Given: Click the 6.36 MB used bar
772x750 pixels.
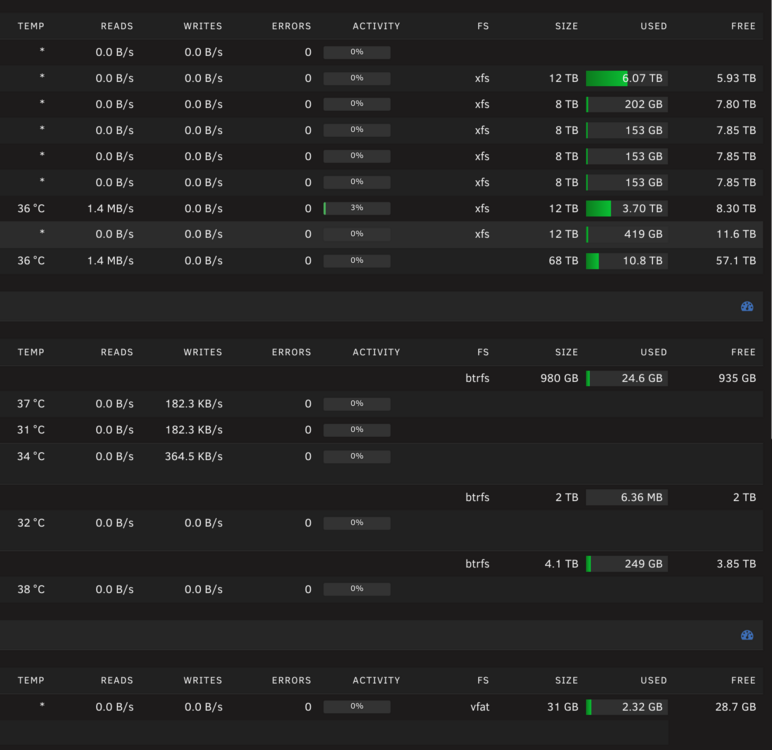Looking at the screenshot, I should (x=627, y=497).
